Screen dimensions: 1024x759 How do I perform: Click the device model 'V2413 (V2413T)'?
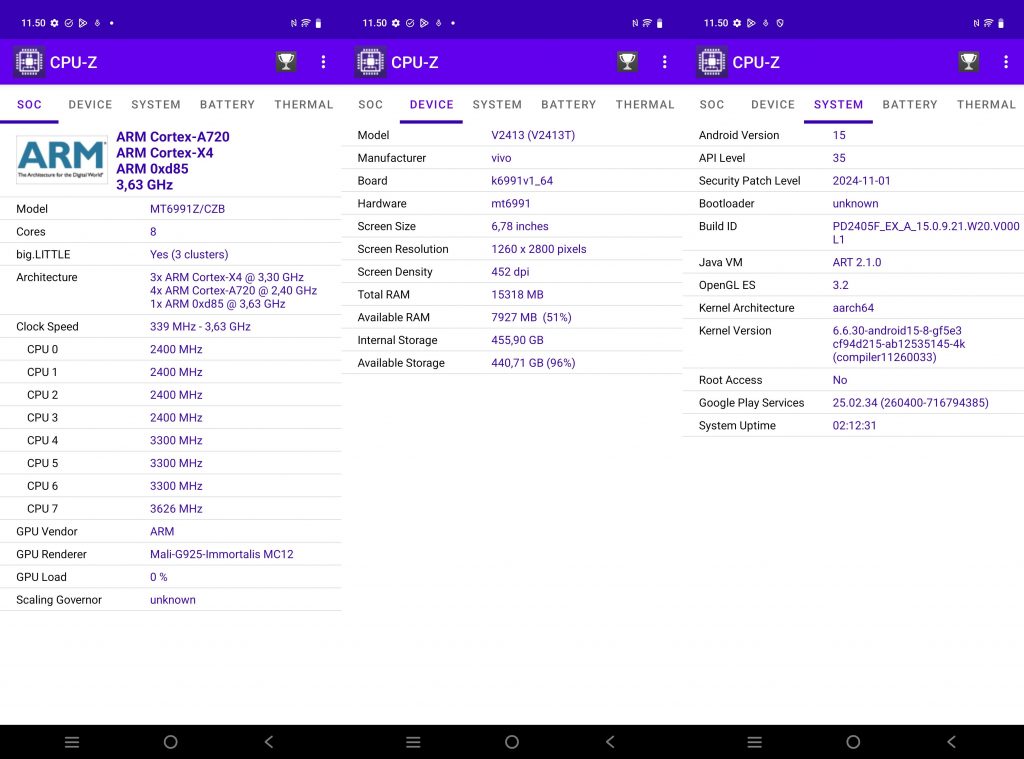point(533,135)
